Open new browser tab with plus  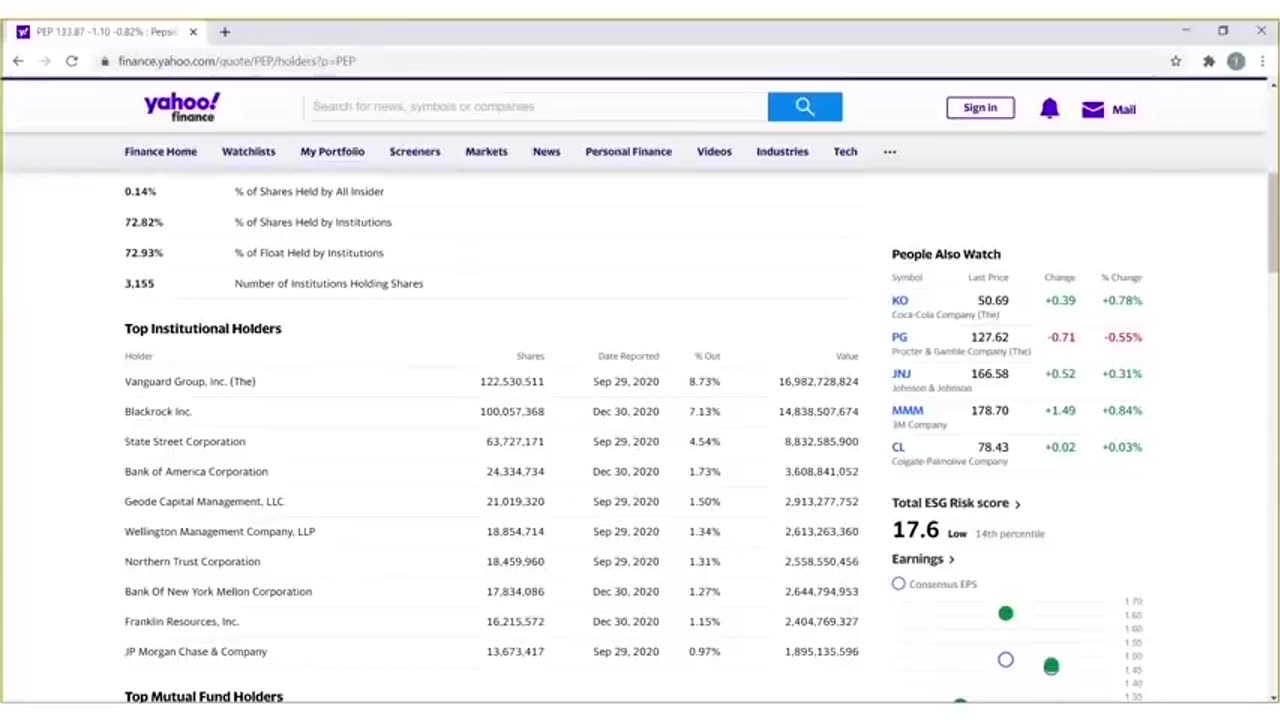tap(224, 32)
